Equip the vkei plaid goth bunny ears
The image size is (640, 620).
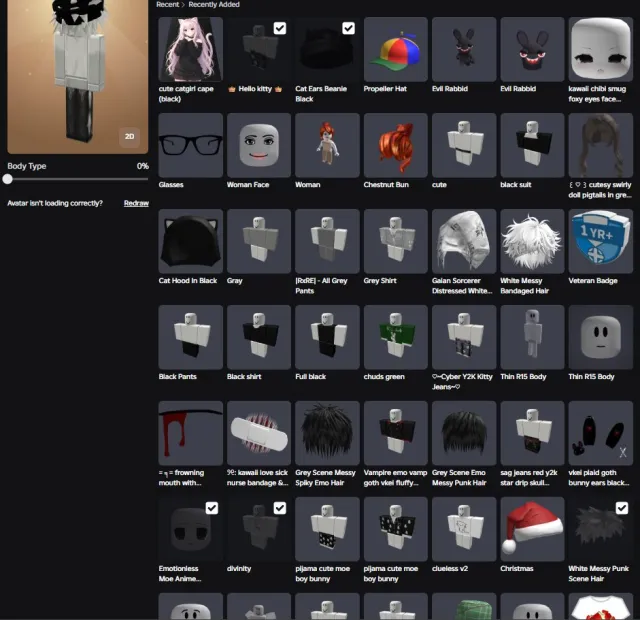[600, 433]
